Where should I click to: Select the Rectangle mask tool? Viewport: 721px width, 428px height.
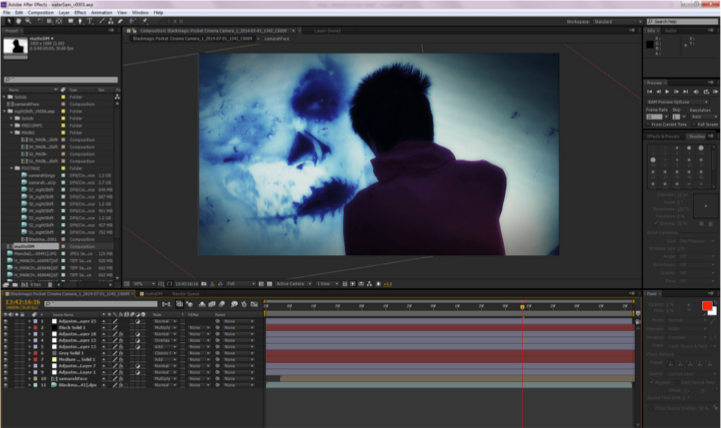click(x=71, y=21)
